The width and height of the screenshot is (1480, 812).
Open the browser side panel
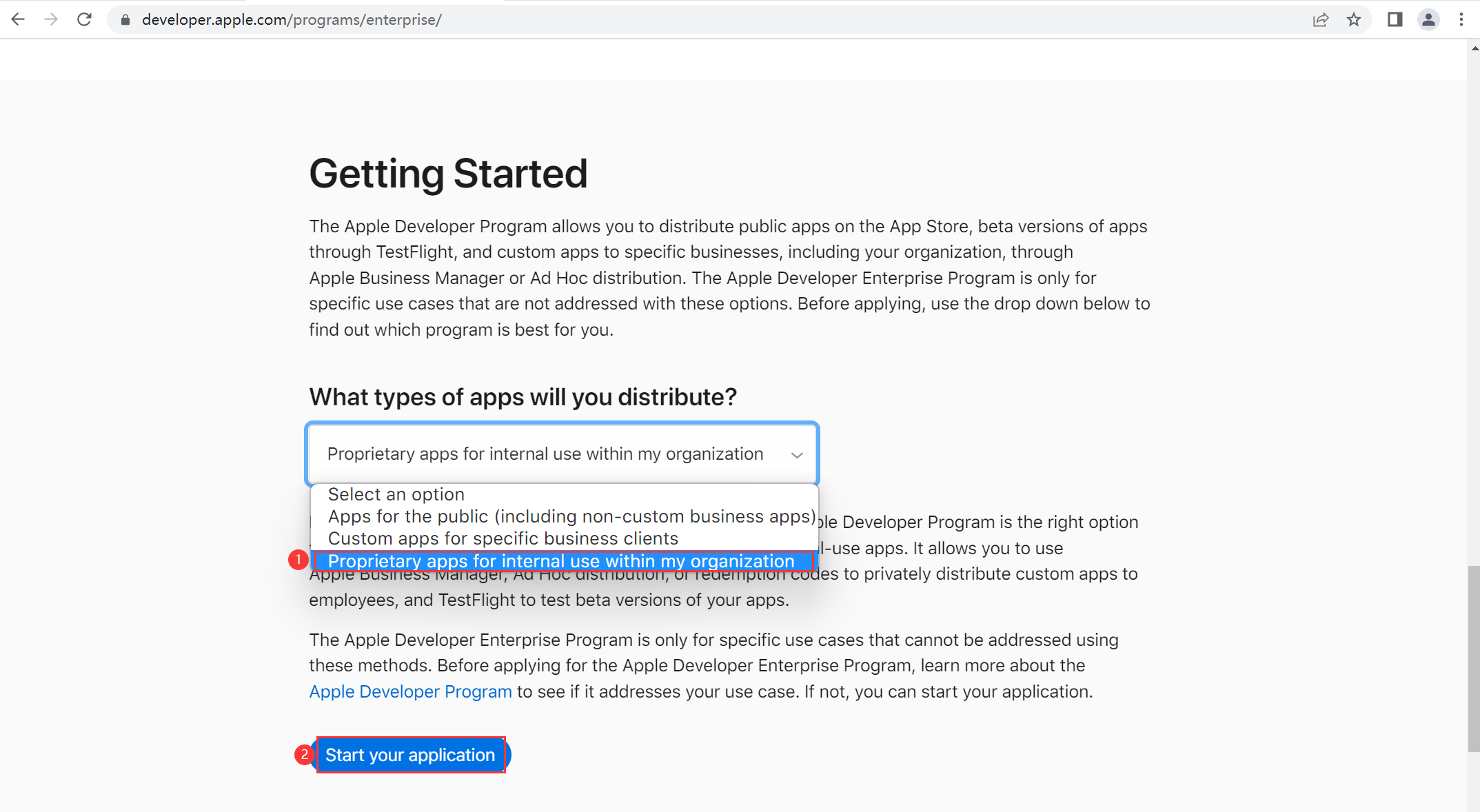(x=1394, y=20)
